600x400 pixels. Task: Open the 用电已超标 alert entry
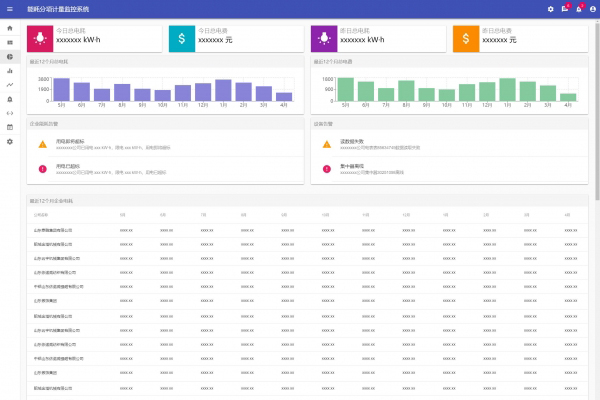click(165, 169)
